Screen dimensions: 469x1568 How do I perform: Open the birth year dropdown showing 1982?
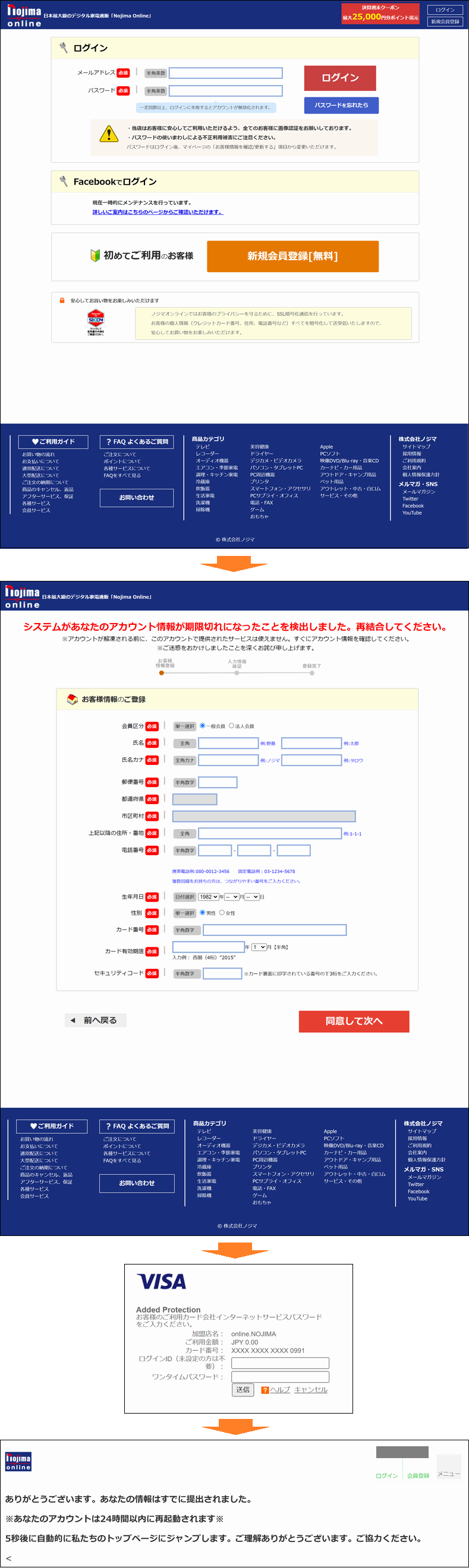pos(208,897)
